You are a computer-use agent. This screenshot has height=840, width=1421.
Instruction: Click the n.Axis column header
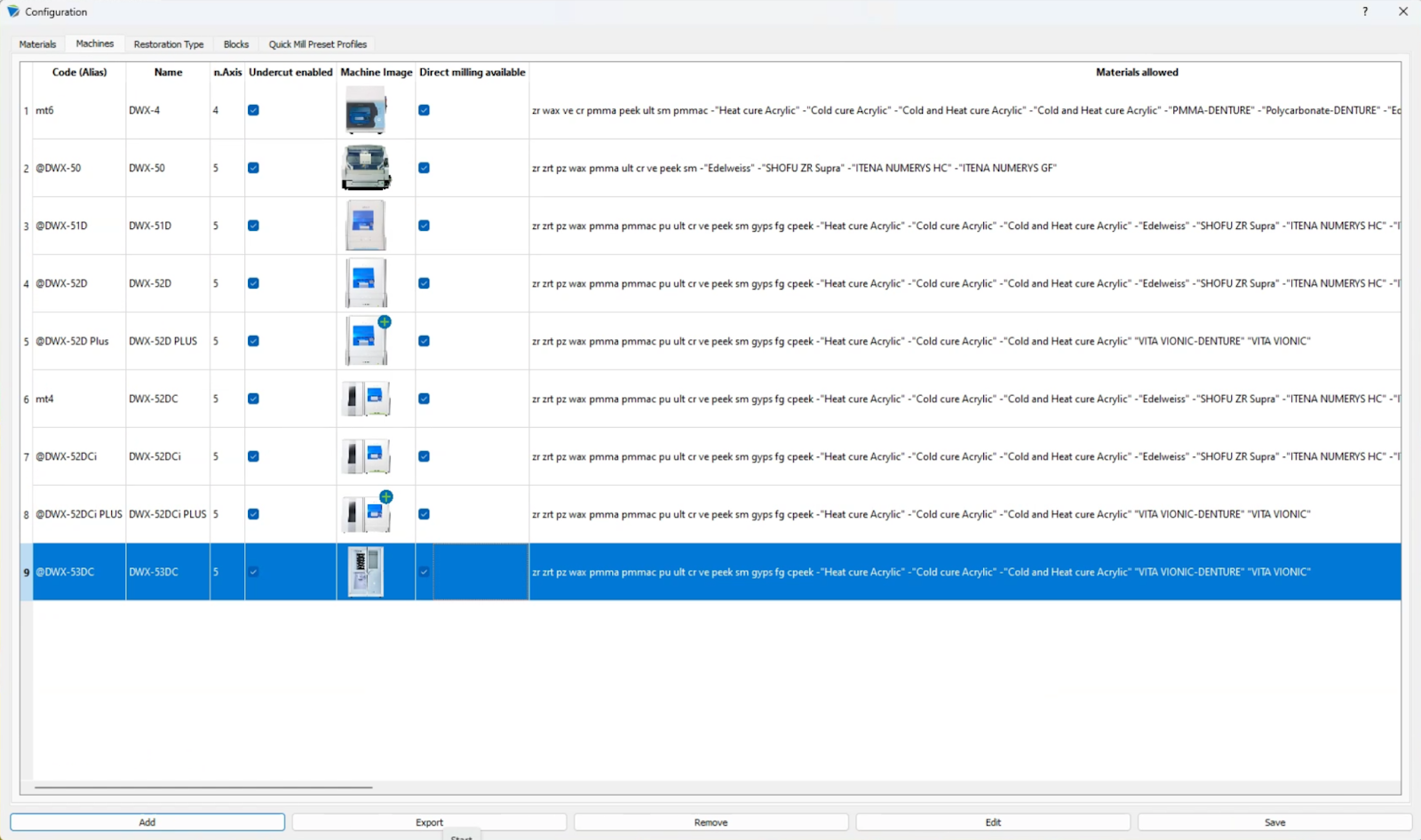(227, 72)
